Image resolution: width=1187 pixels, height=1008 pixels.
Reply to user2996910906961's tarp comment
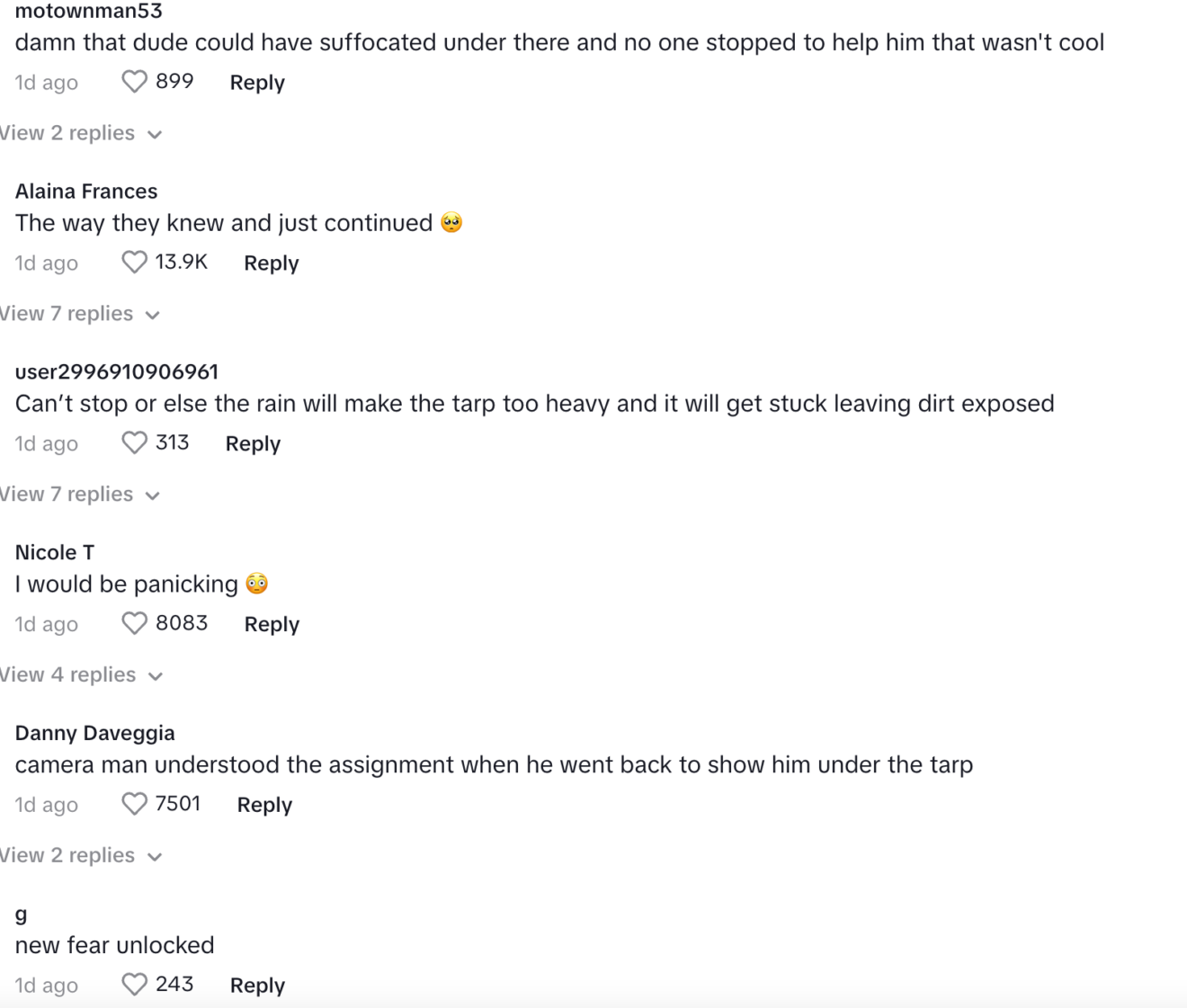pos(253,444)
